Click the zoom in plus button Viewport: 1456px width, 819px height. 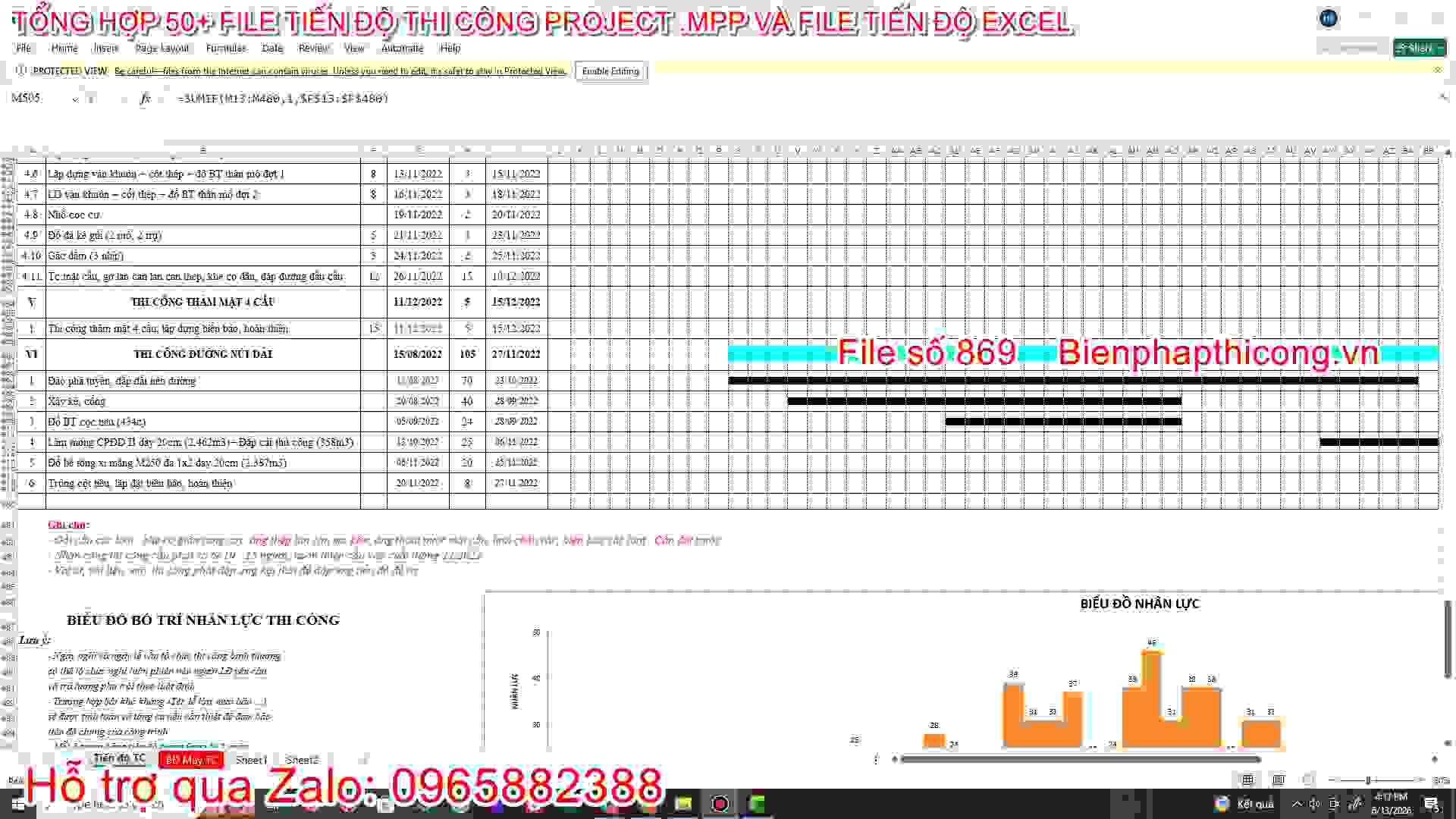1420,780
